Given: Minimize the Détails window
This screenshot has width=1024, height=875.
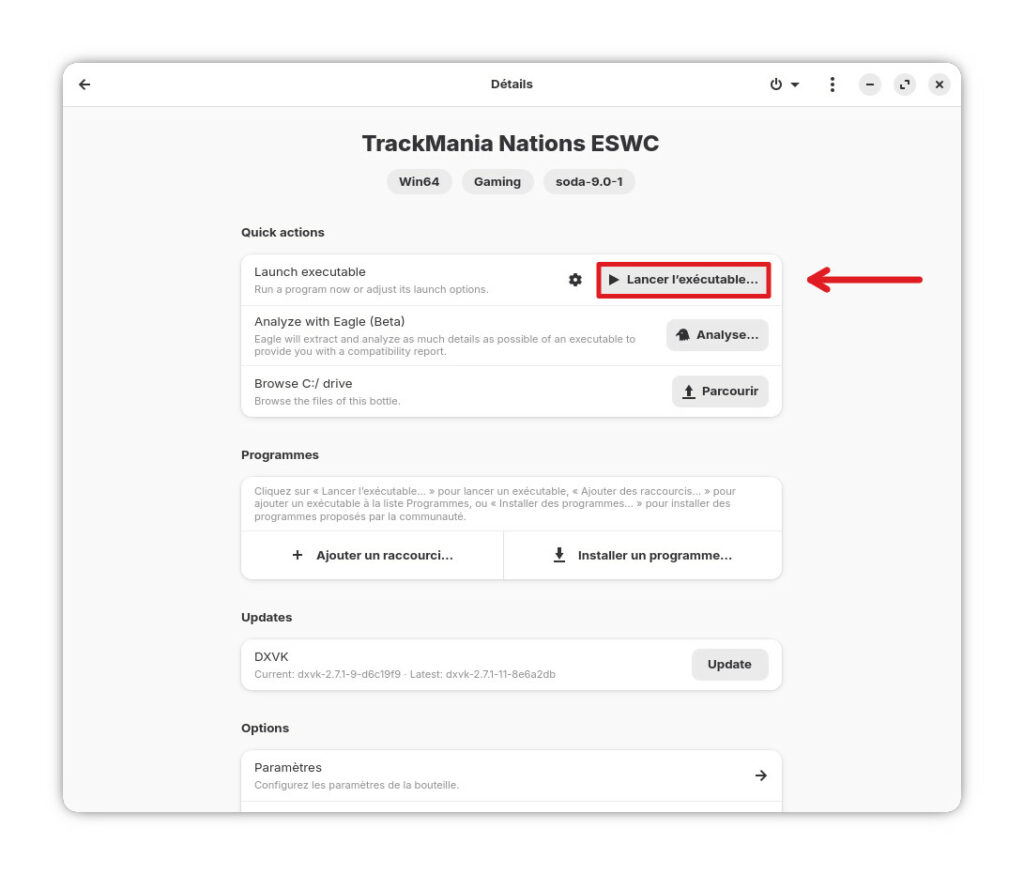Looking at the screenshot, I should pos(870,85).
